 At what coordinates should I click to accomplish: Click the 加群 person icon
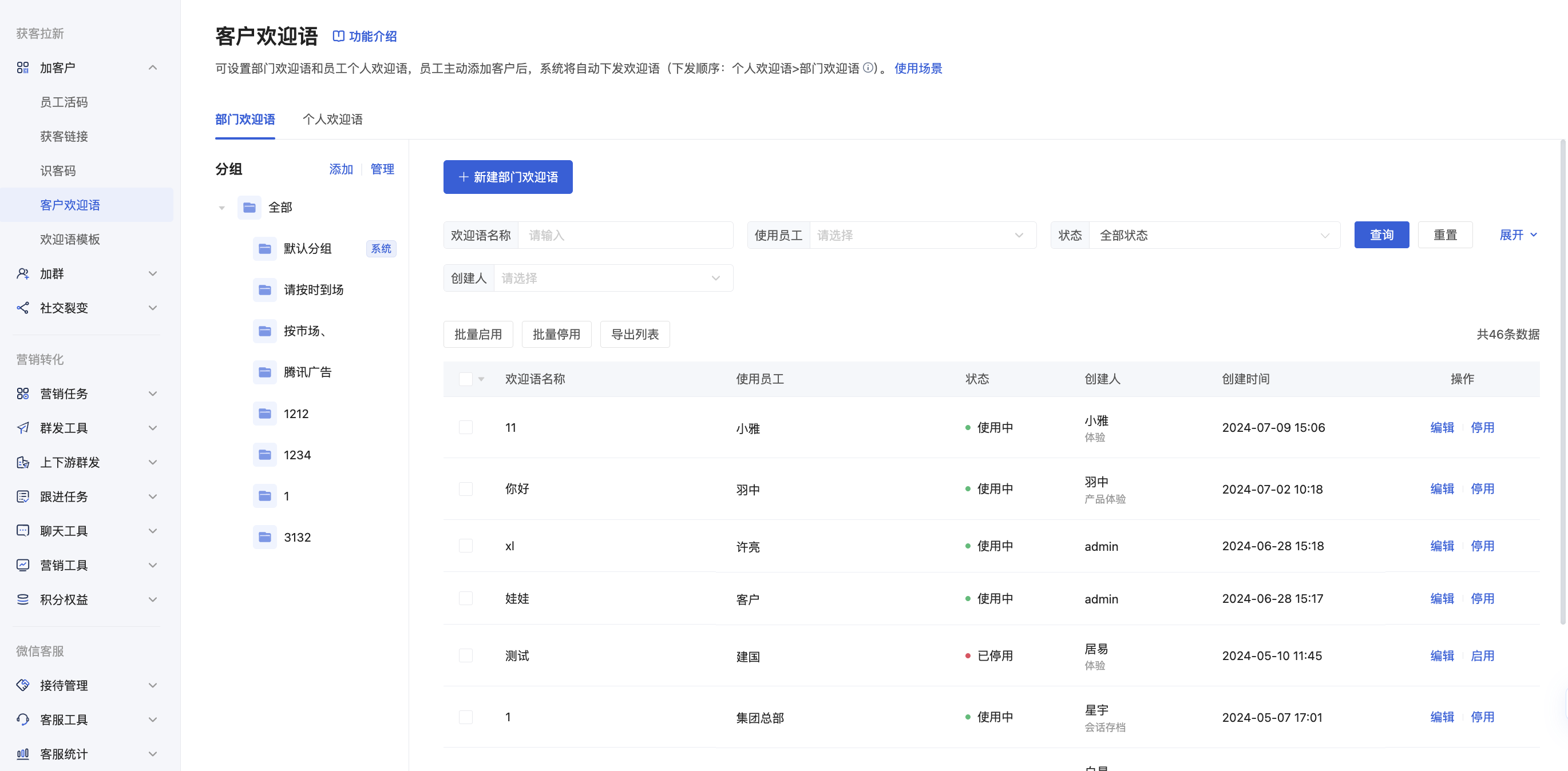click(22, 274)
